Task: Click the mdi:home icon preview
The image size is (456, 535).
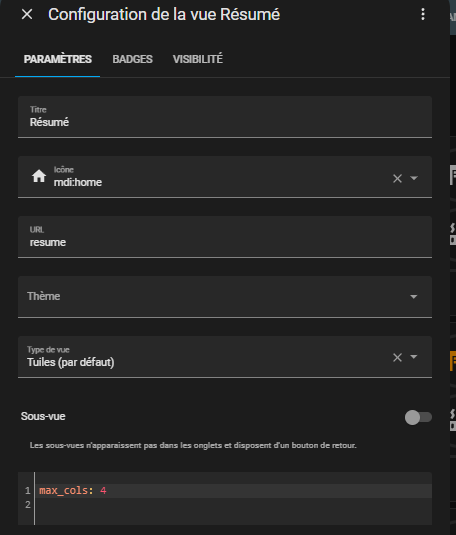Action: tap(39, 176)
